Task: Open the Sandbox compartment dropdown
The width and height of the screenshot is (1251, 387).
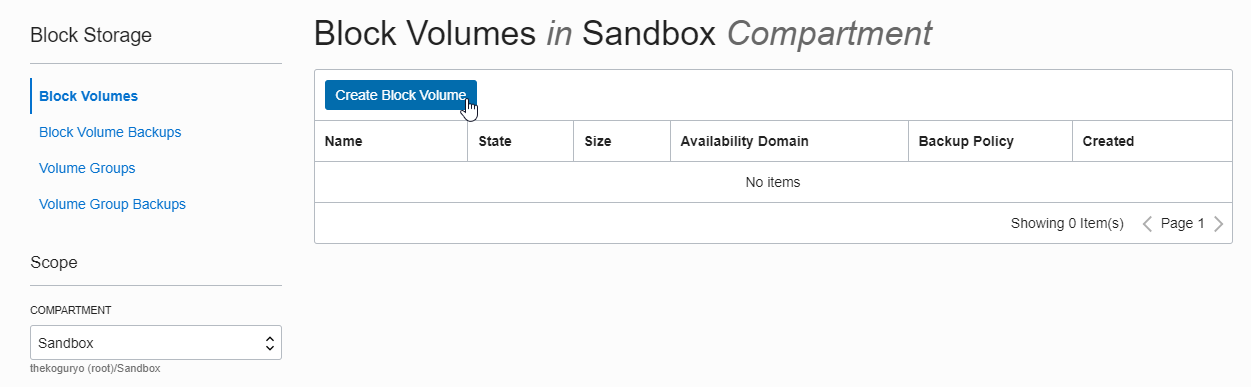Action: coord(156,343)
